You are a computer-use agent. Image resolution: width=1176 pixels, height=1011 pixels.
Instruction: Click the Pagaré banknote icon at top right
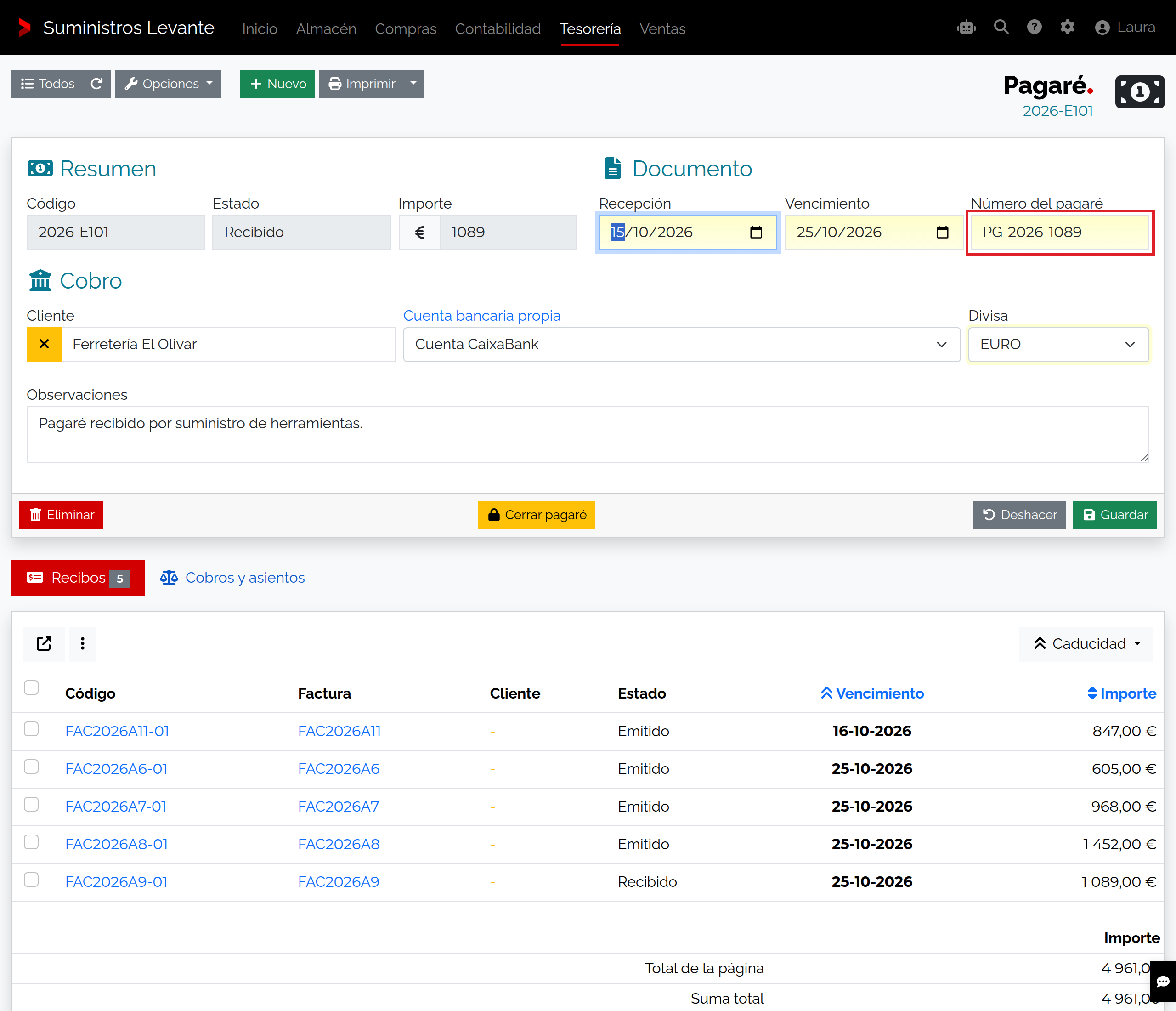tap(1140, 91)
